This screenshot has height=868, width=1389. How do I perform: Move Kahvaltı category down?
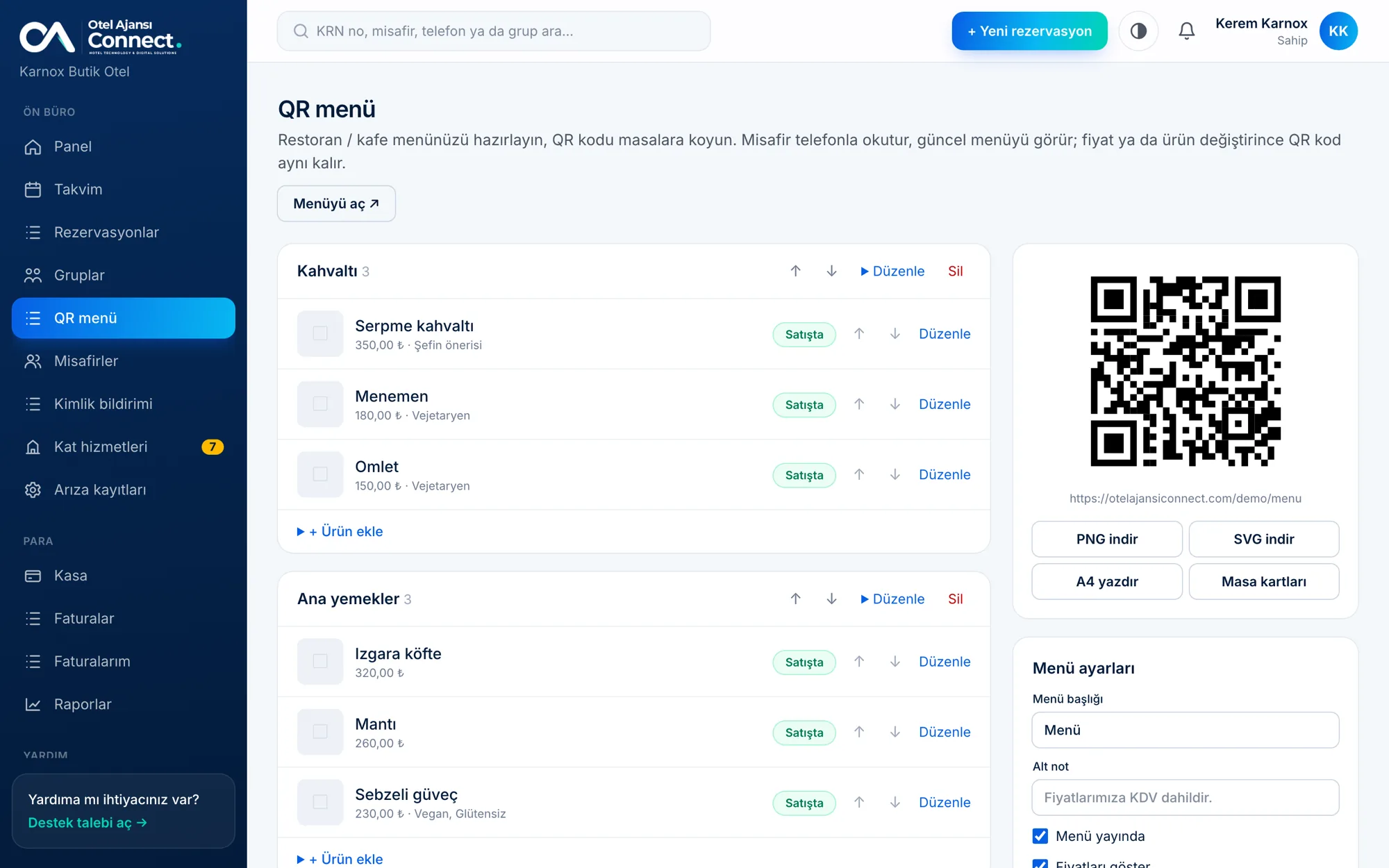point(831,272)
